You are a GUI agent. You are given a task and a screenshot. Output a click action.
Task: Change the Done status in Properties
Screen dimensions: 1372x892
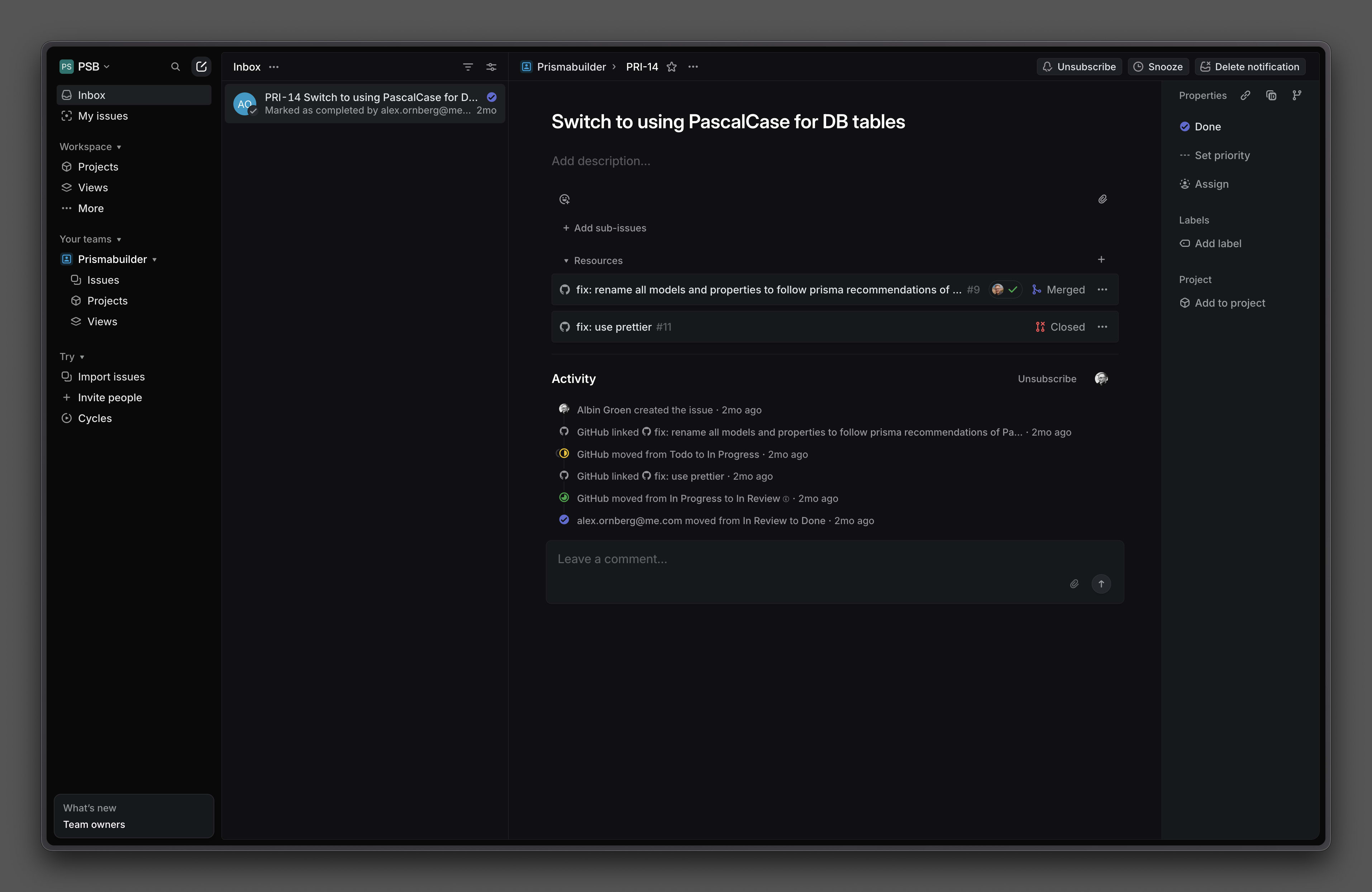pyautogui.click(x=1207, y=127)
